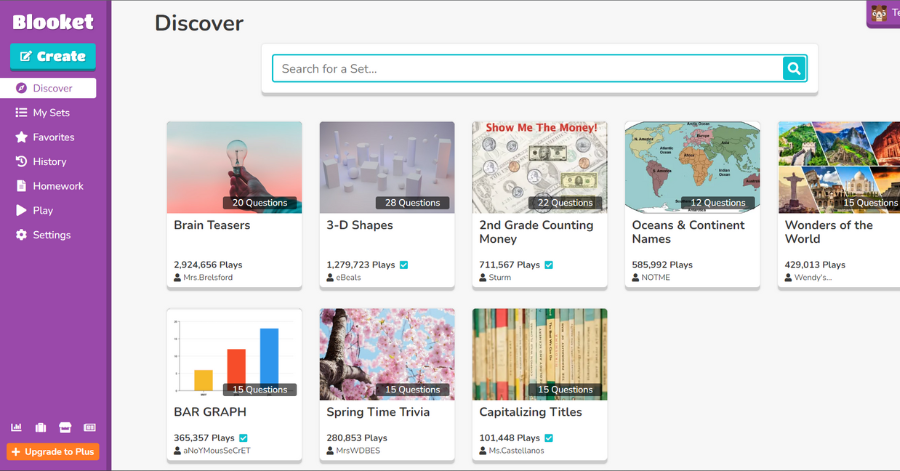Click 711,567 Plays text
The height and width of the screenshot is (471, 900).
pos(509,265)
